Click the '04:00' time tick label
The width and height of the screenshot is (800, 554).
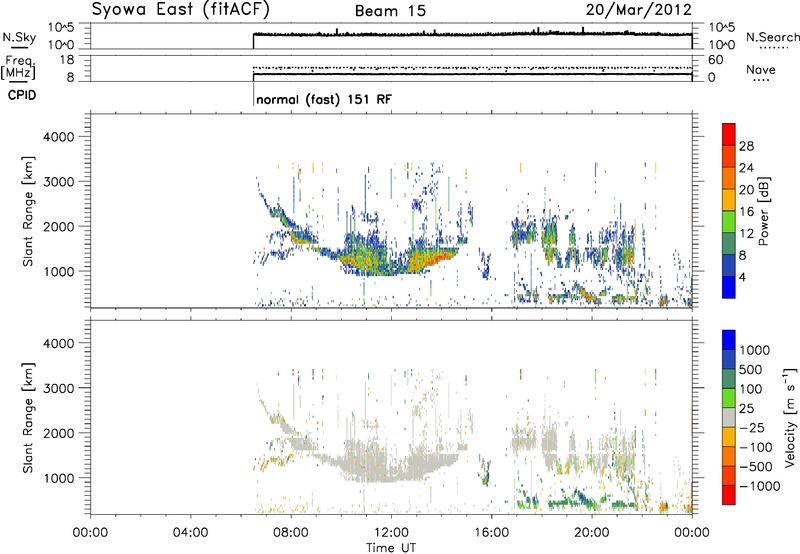pyautogui.click(x=191, y=533)
